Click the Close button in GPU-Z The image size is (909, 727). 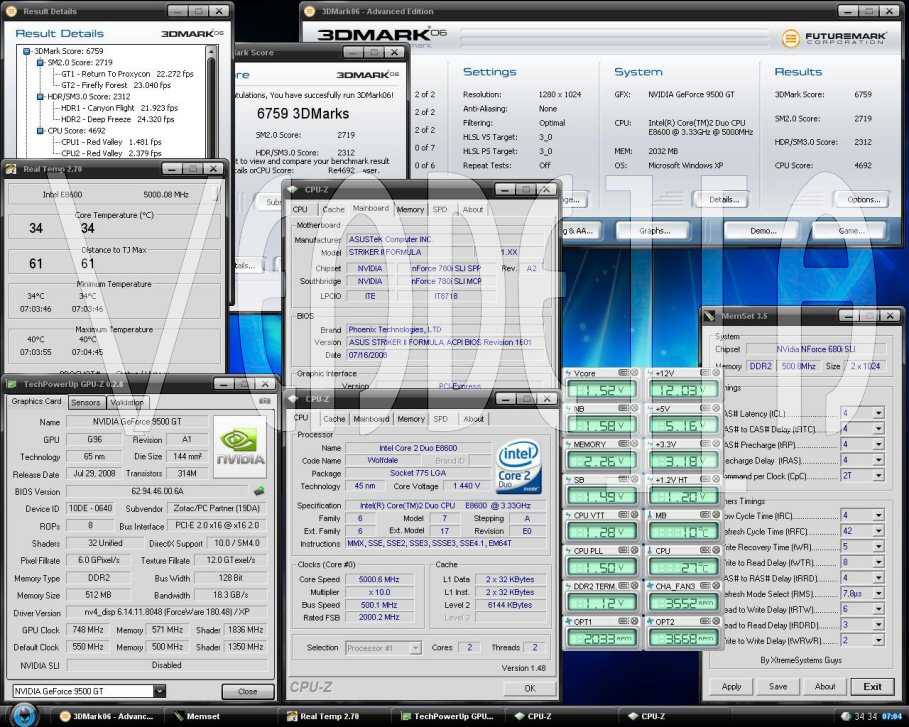[x=248, y=691]
